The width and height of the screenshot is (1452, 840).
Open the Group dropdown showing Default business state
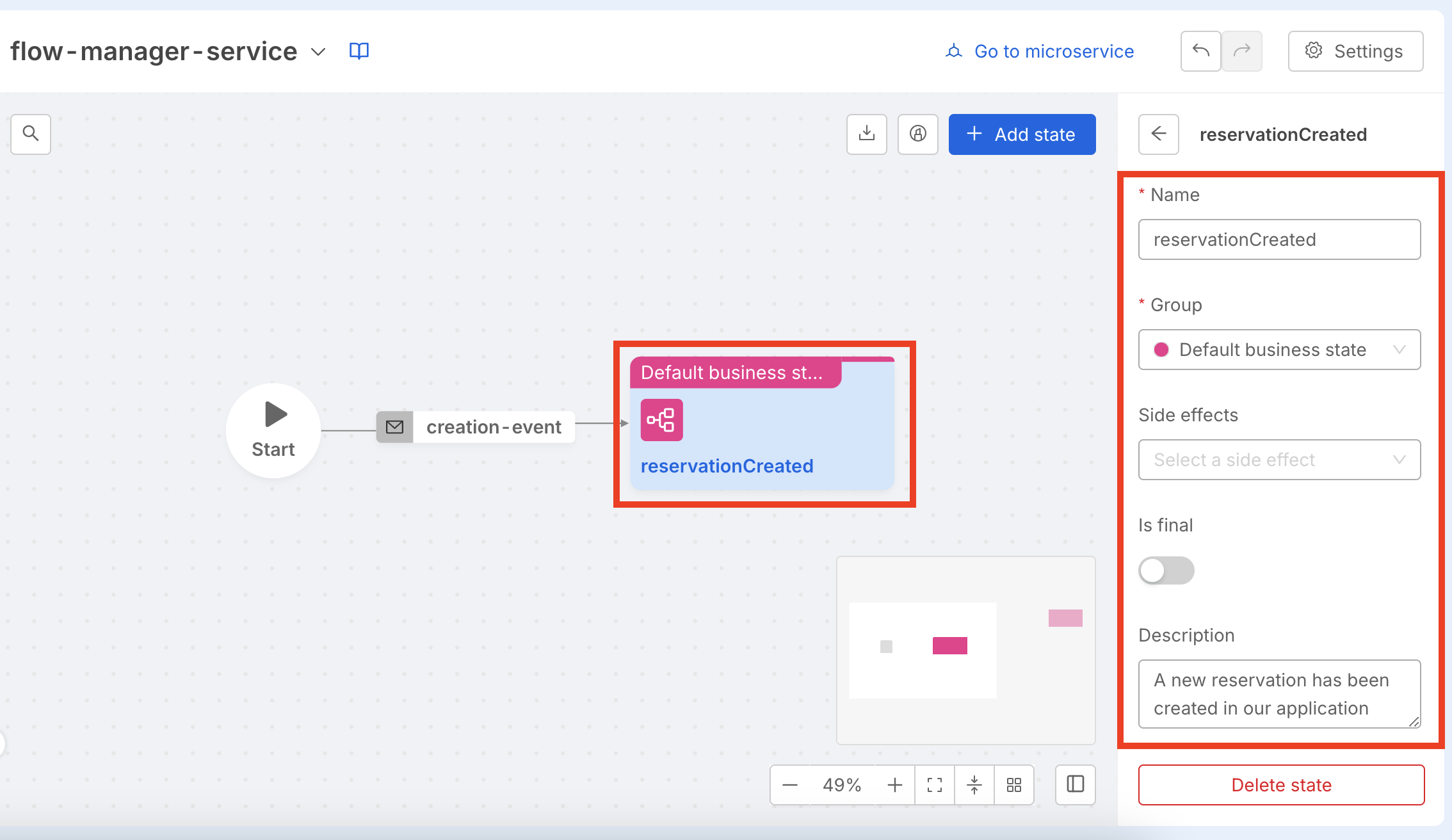(x=1279, y=350)
